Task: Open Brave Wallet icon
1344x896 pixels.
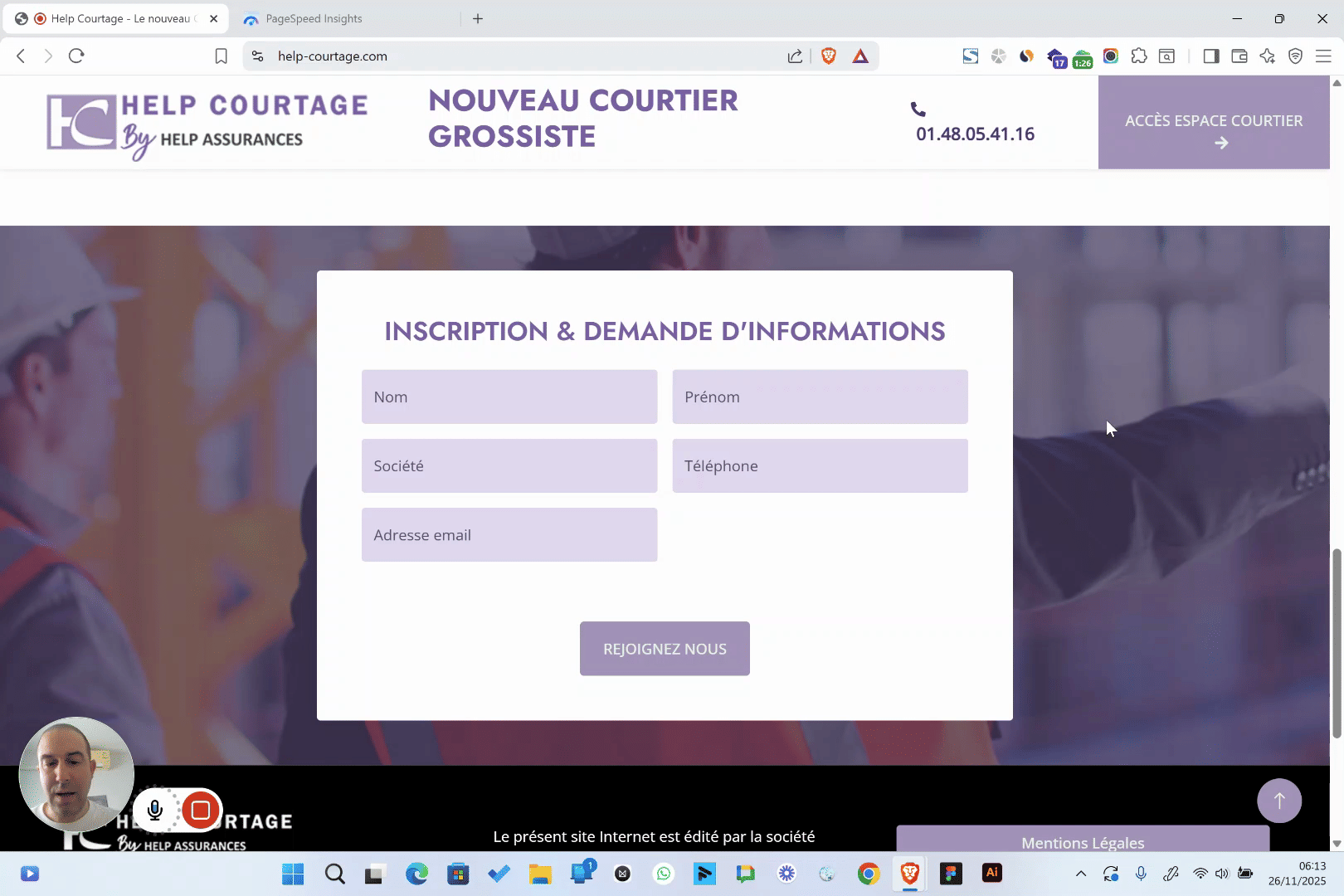Action: [x=1239, y=56]
